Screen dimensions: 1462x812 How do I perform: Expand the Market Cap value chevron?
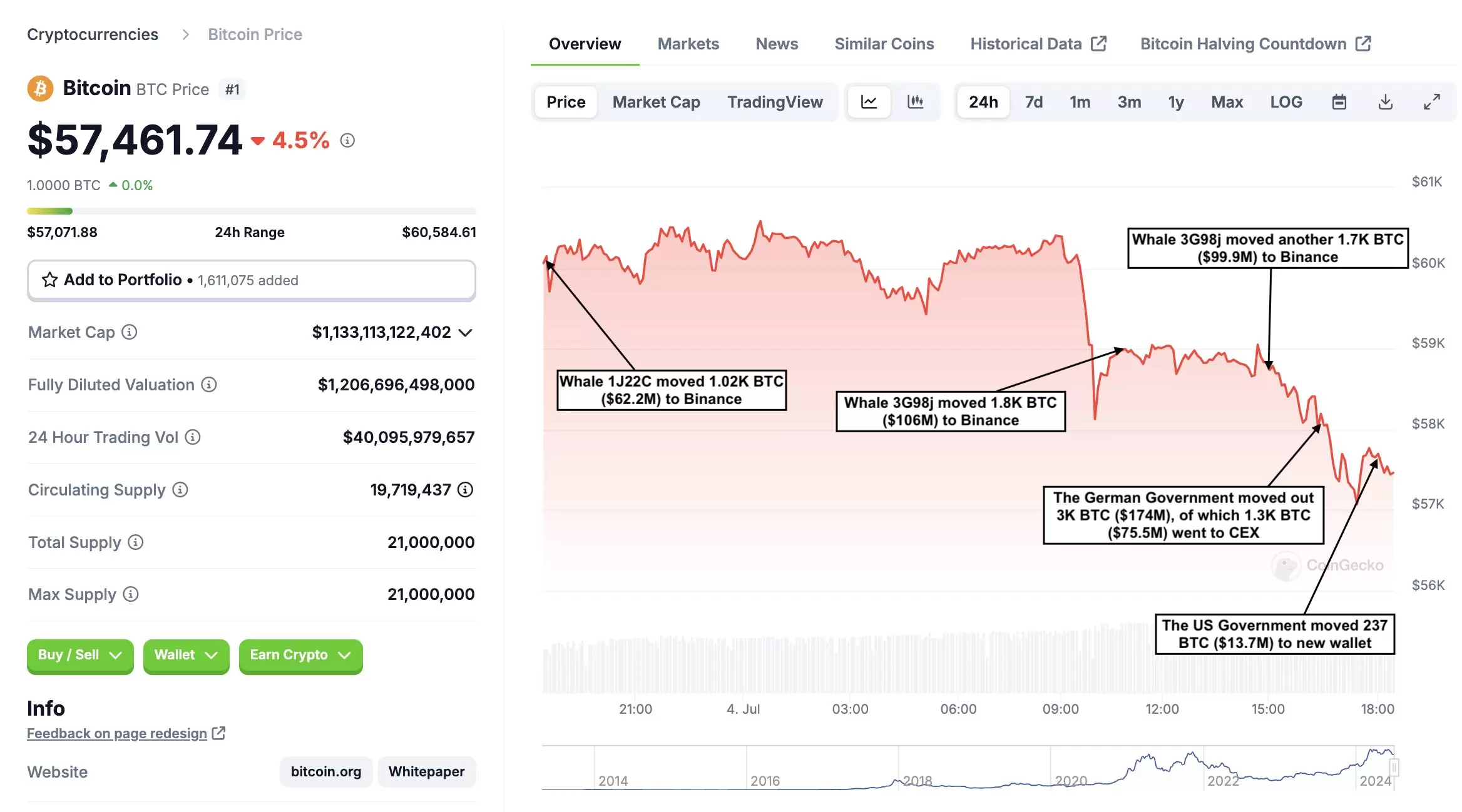pyautogui.click(x=465, y=333)
